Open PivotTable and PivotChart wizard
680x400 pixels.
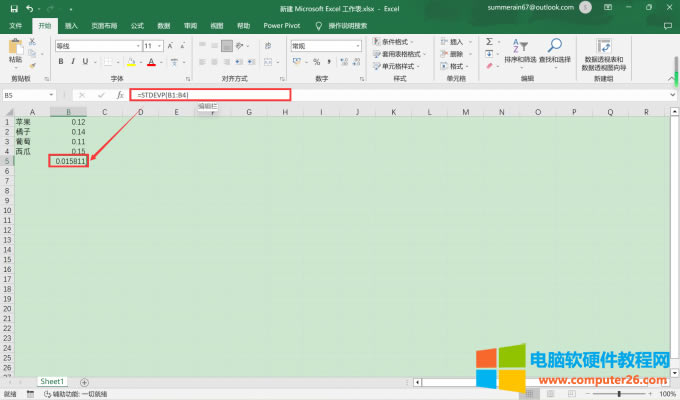604,52
